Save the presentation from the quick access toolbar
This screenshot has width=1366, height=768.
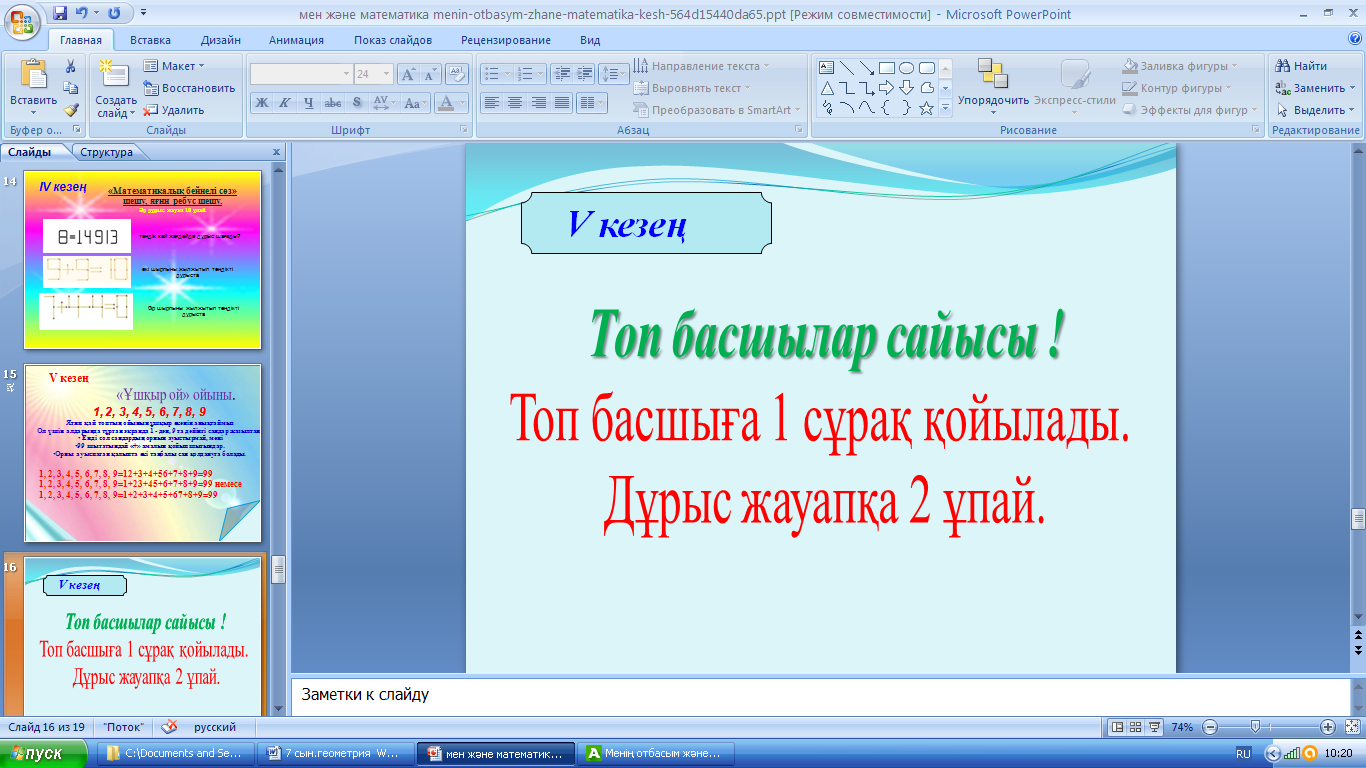[60, 14]
